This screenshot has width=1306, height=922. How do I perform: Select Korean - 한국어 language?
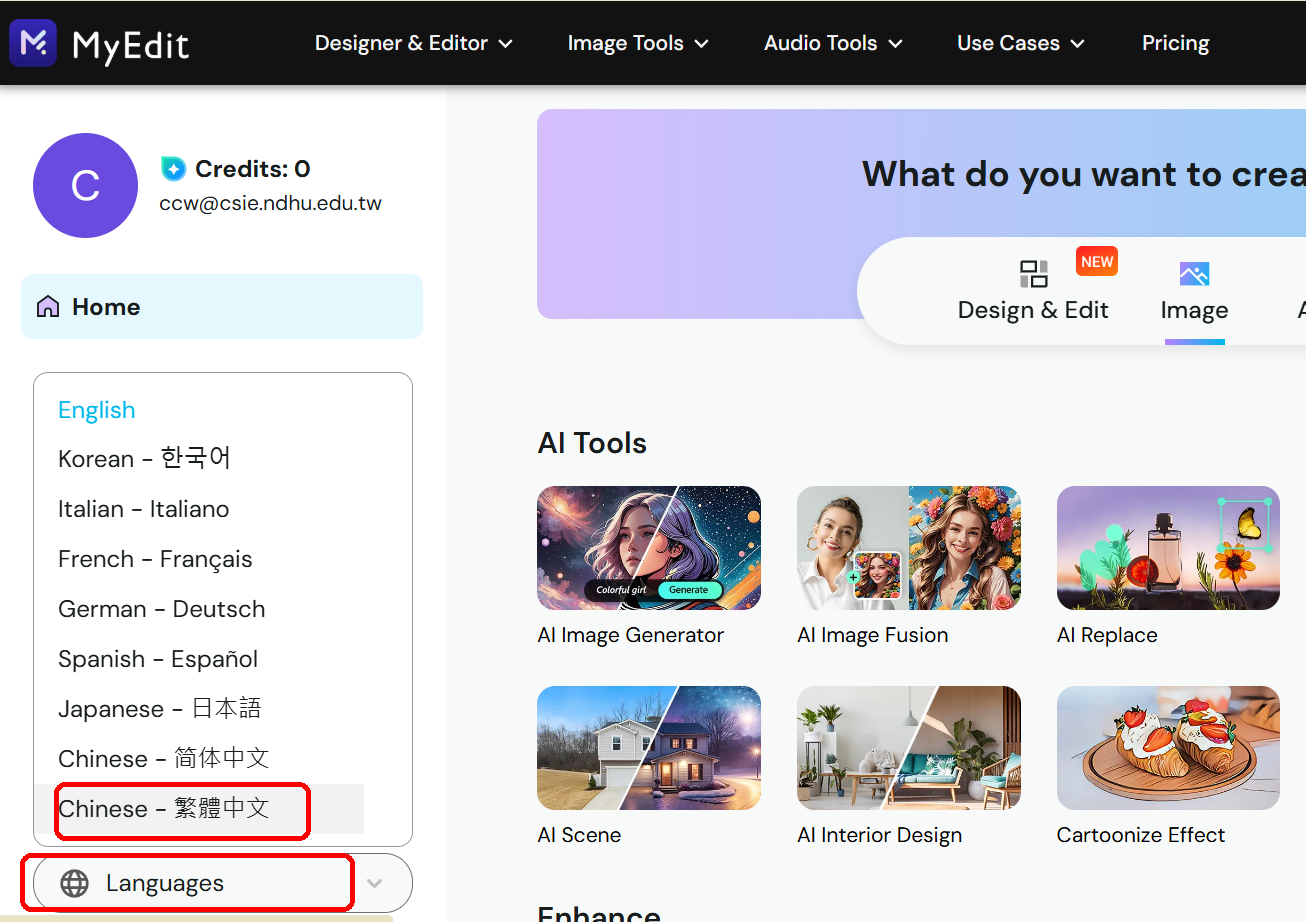tap(144, 459)
